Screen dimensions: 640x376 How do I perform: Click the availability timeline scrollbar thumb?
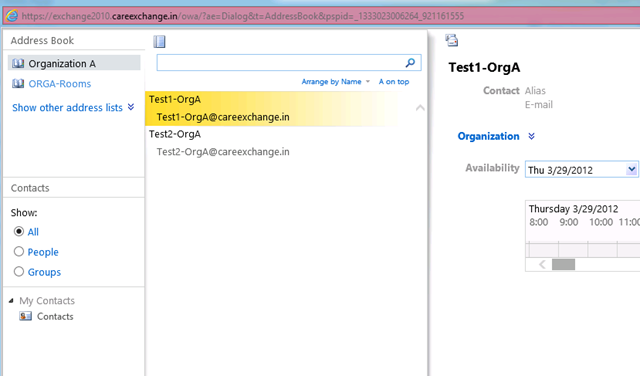click(x=563, y=265)
